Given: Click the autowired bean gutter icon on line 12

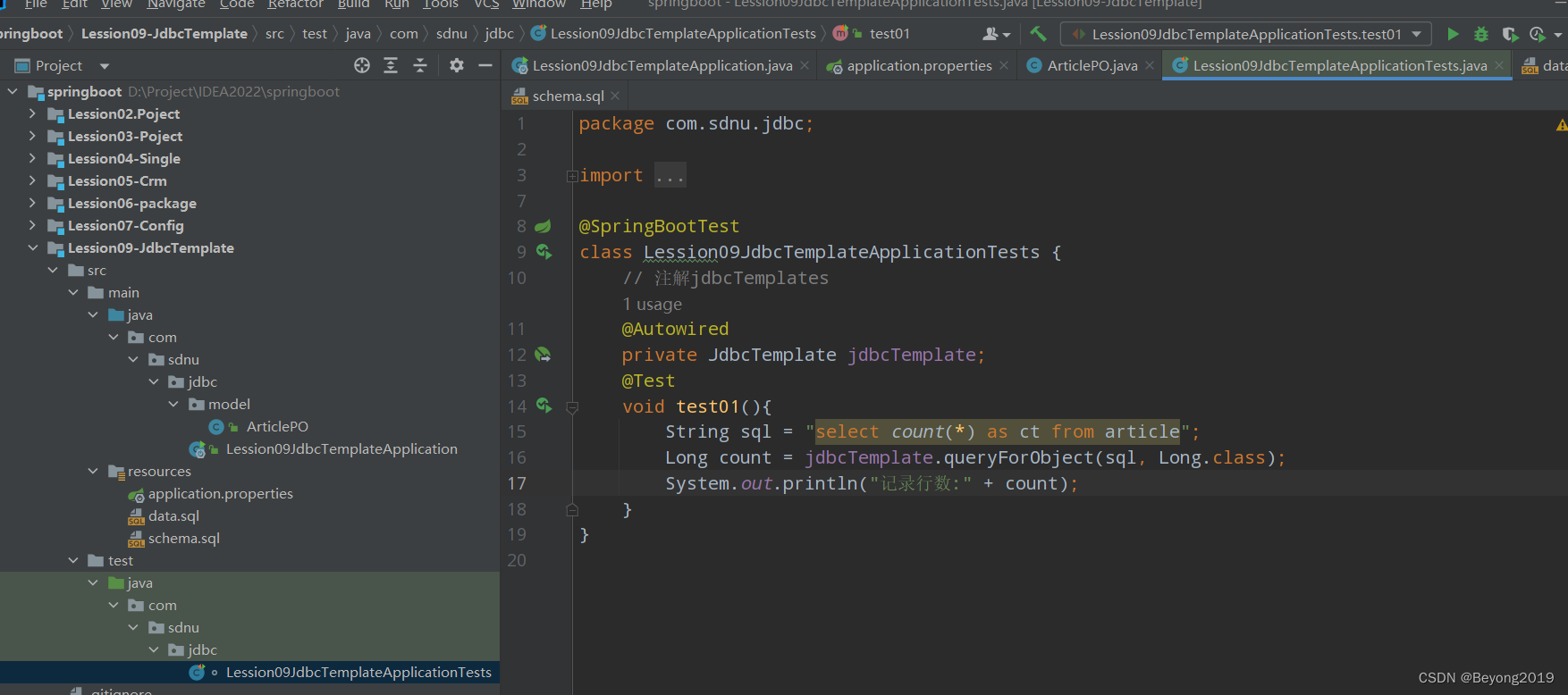Looking at the screenshot, I should coord(543,355).
